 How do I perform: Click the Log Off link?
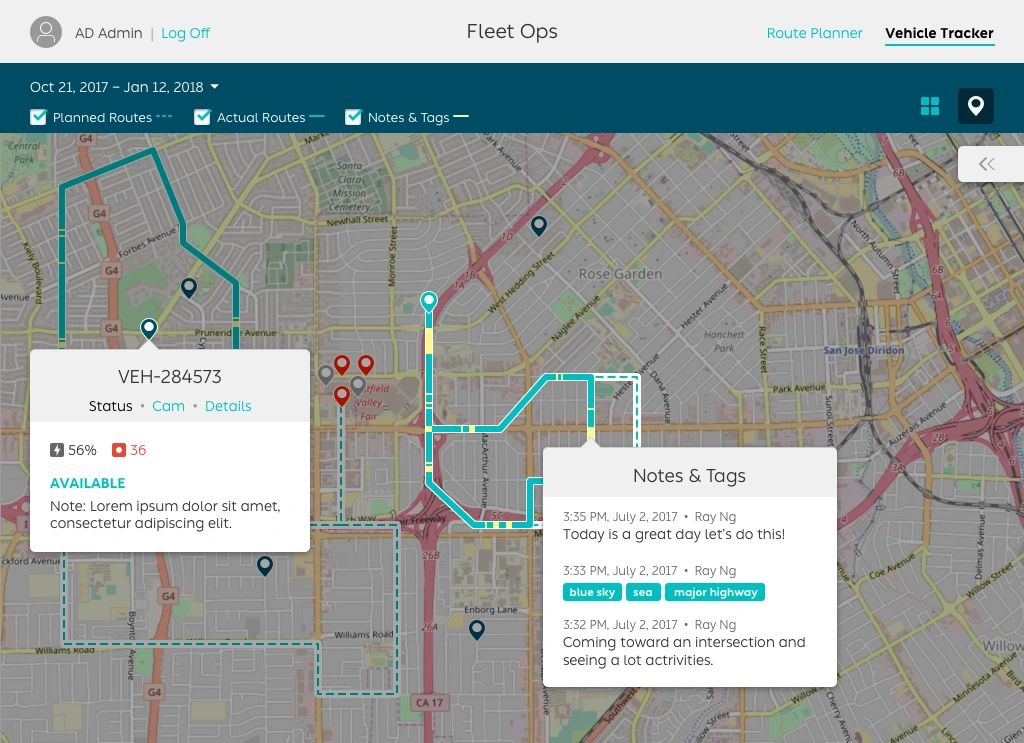coord(185,33)
